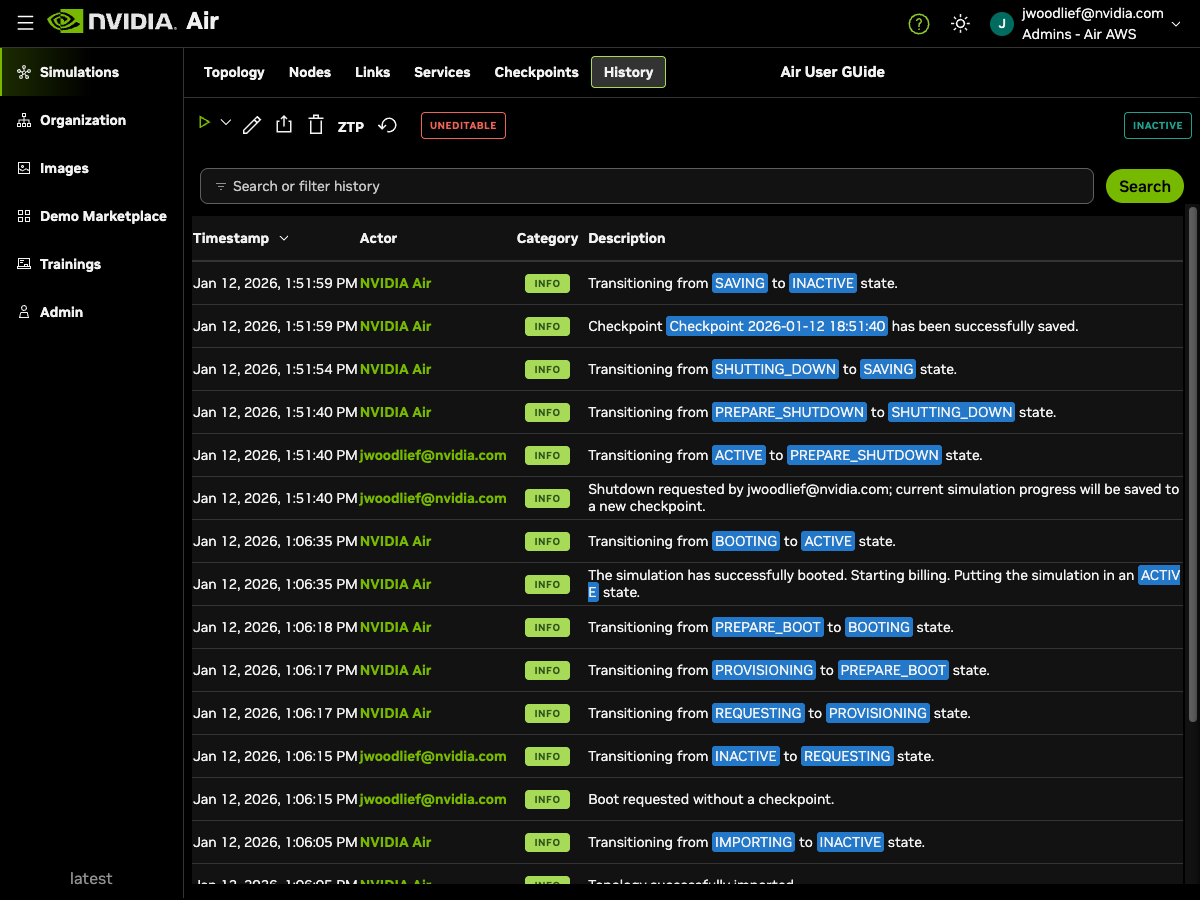Open Organization from the sidebar
This screenshot has height=900, width=1200.
(x=84, y=120)
